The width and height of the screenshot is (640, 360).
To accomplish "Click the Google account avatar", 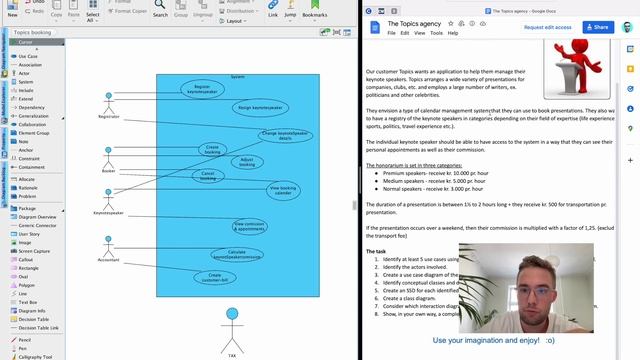I will click(x=627, y=27).
